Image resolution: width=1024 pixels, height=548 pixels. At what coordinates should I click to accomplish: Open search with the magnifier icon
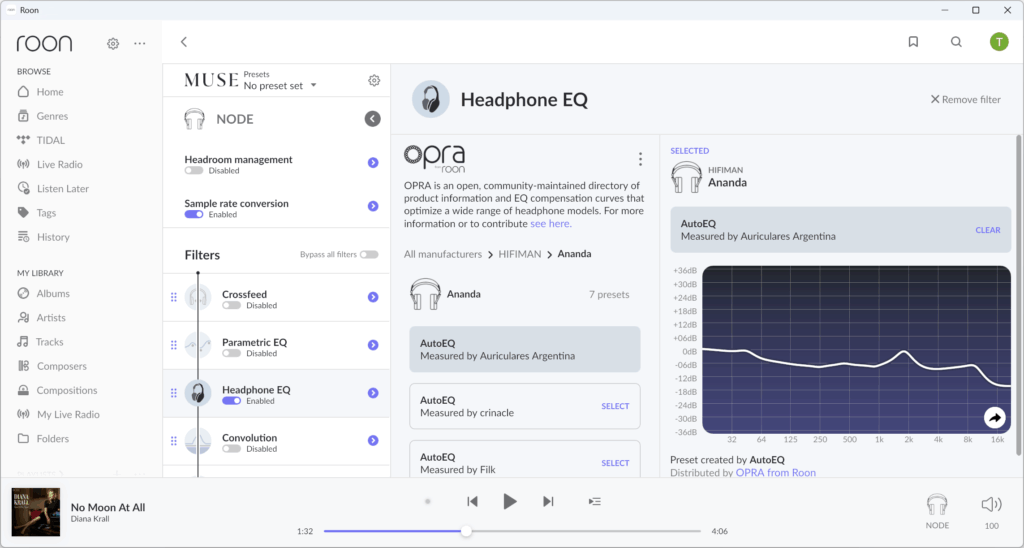(x=956, y=42)
